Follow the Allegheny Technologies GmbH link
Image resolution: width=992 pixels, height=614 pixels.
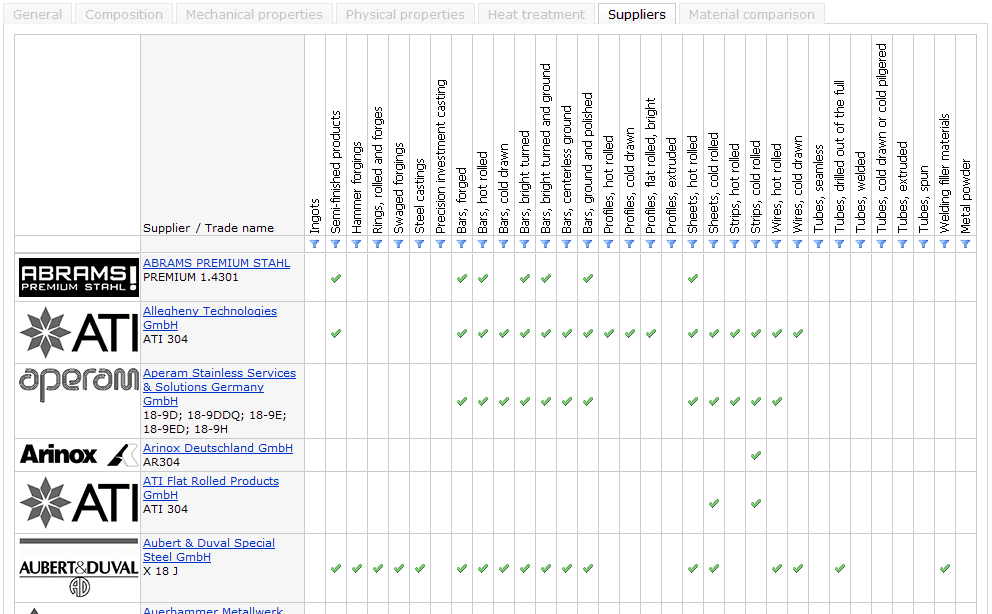tap(210, 318)
